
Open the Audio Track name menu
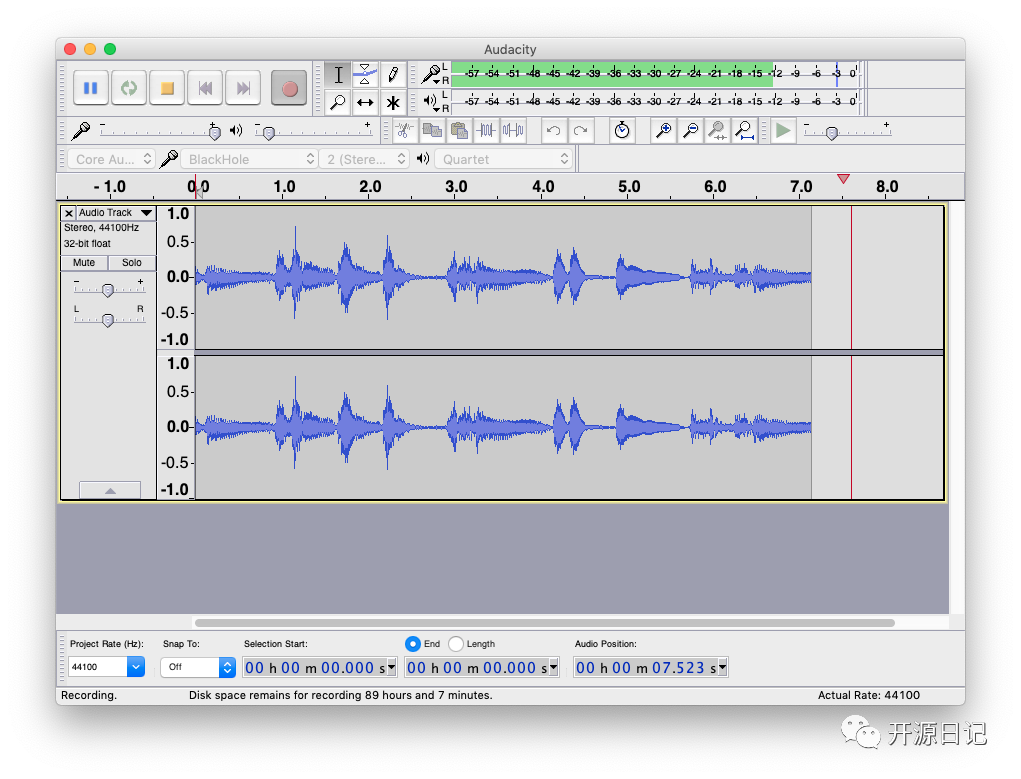pyautogui.click(x=115, y=213)
